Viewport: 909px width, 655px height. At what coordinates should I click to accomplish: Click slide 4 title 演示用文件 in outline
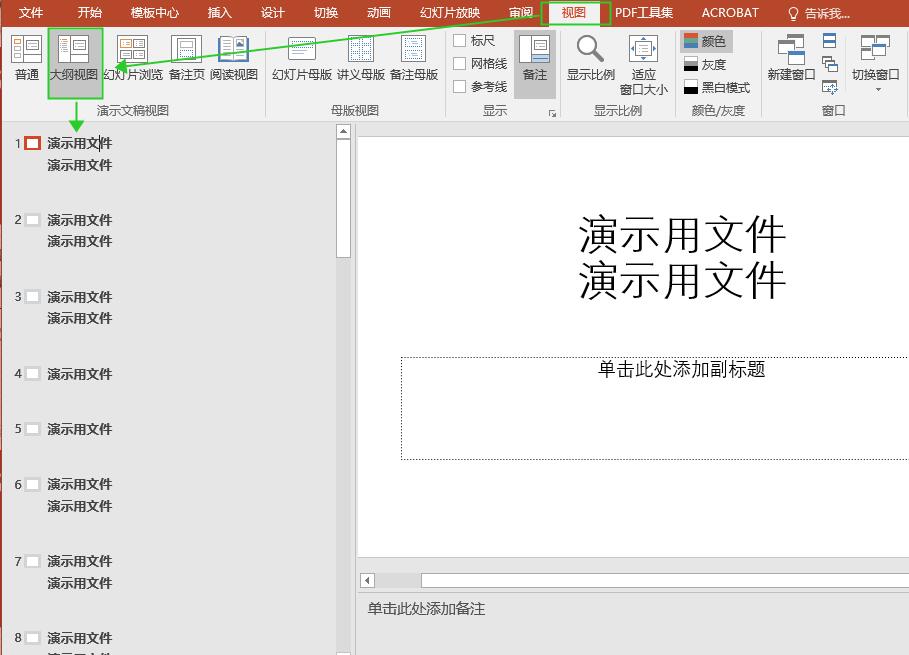tap(79, 374)
